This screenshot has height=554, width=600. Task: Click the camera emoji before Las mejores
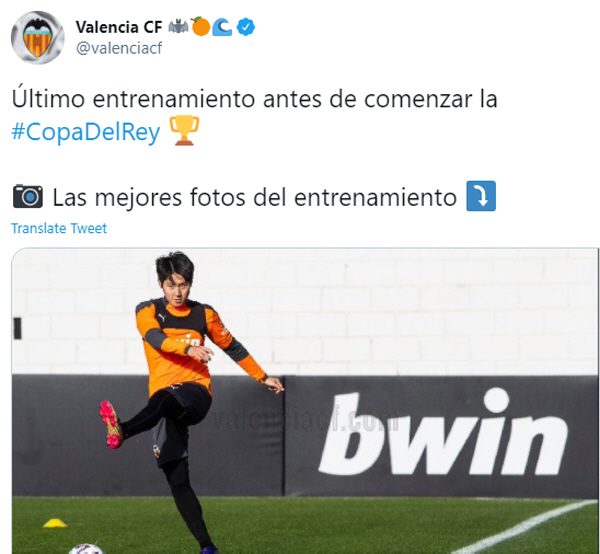28,196
